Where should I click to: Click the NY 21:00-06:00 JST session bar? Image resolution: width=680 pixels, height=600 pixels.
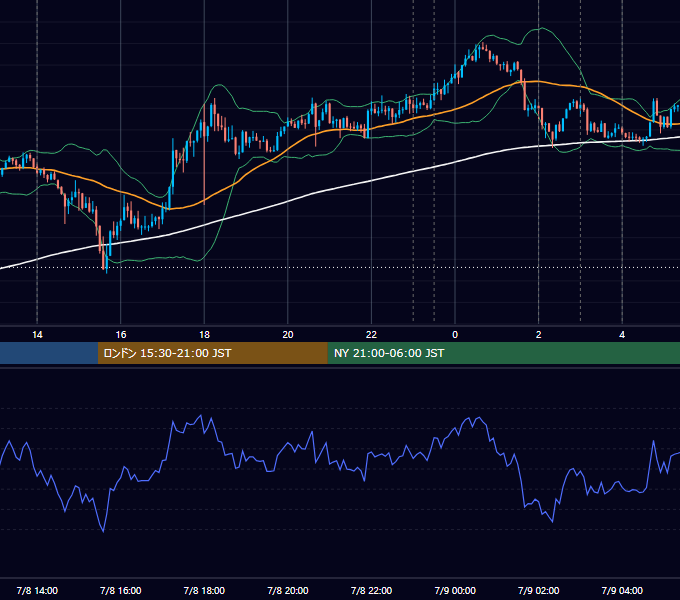tap(503, 353)
